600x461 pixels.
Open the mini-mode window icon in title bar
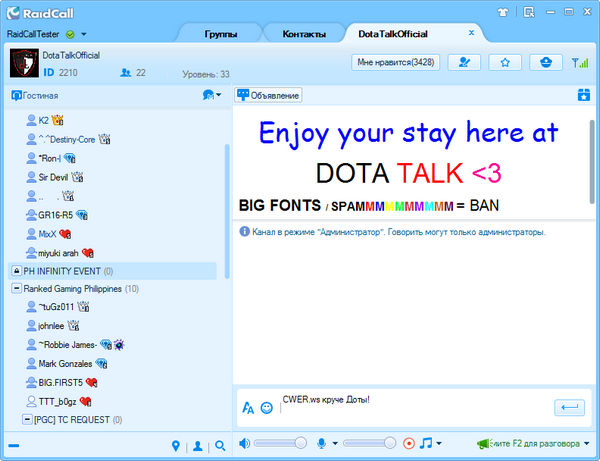[x=529, y=12]
